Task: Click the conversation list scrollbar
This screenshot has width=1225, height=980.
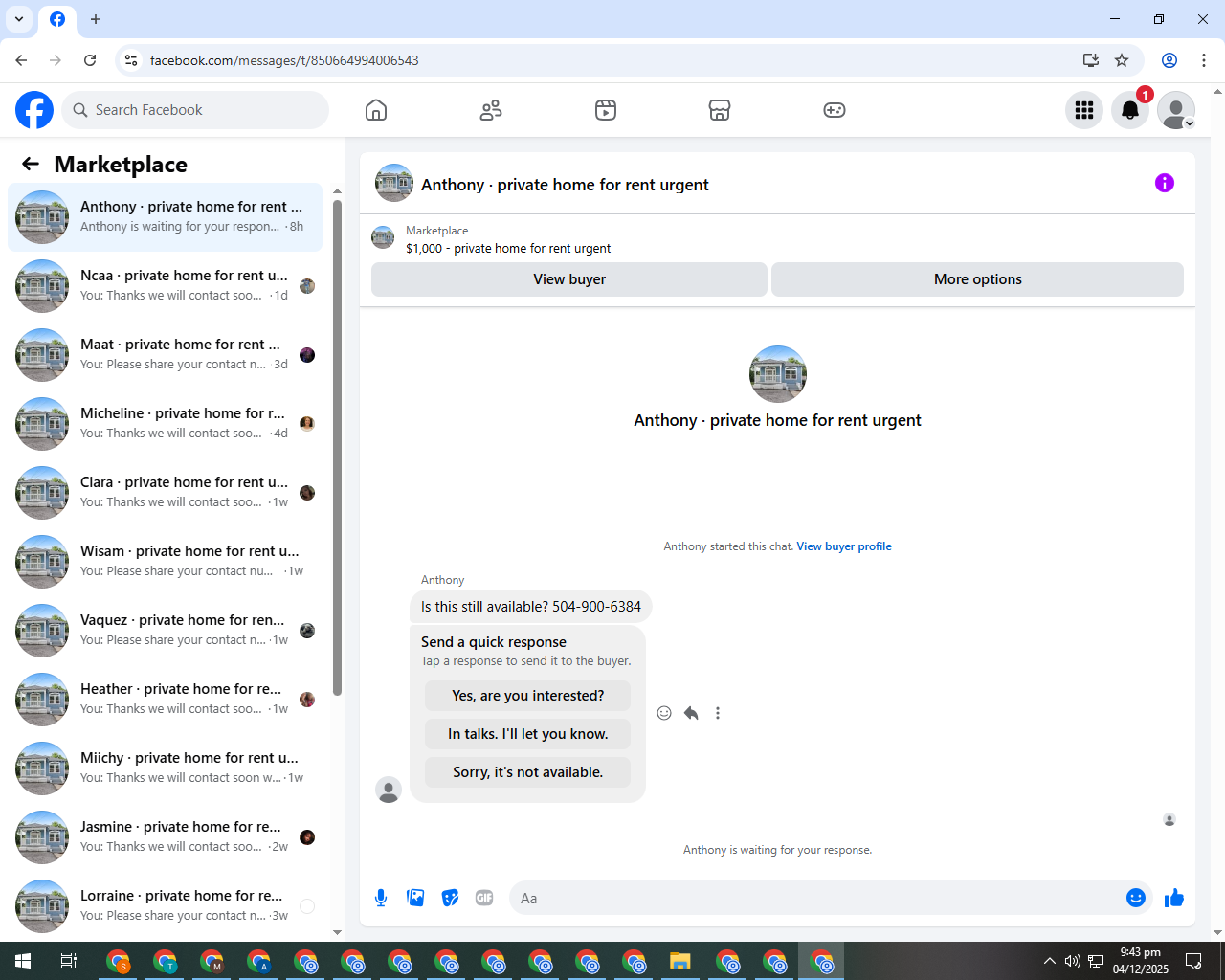Action: (x=337, y=447)
